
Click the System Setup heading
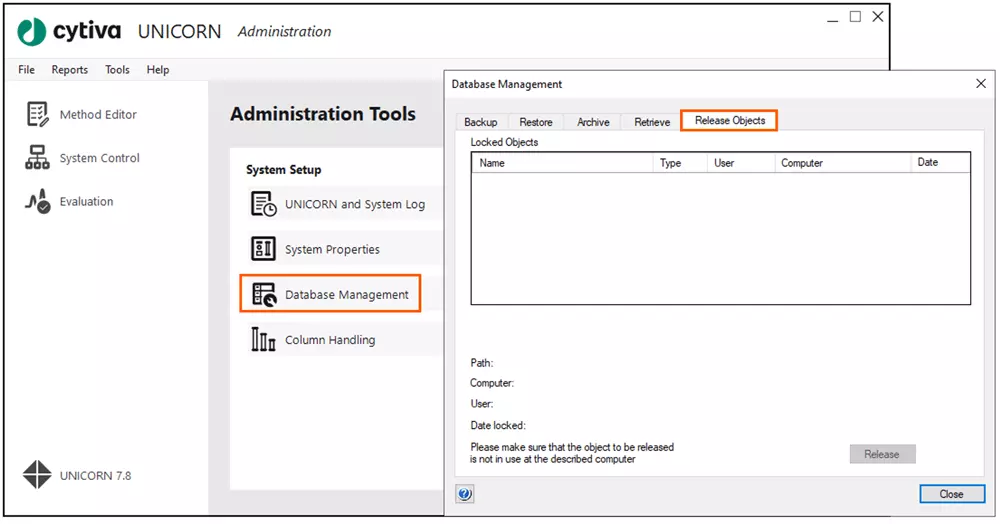(x=284, y=170)
